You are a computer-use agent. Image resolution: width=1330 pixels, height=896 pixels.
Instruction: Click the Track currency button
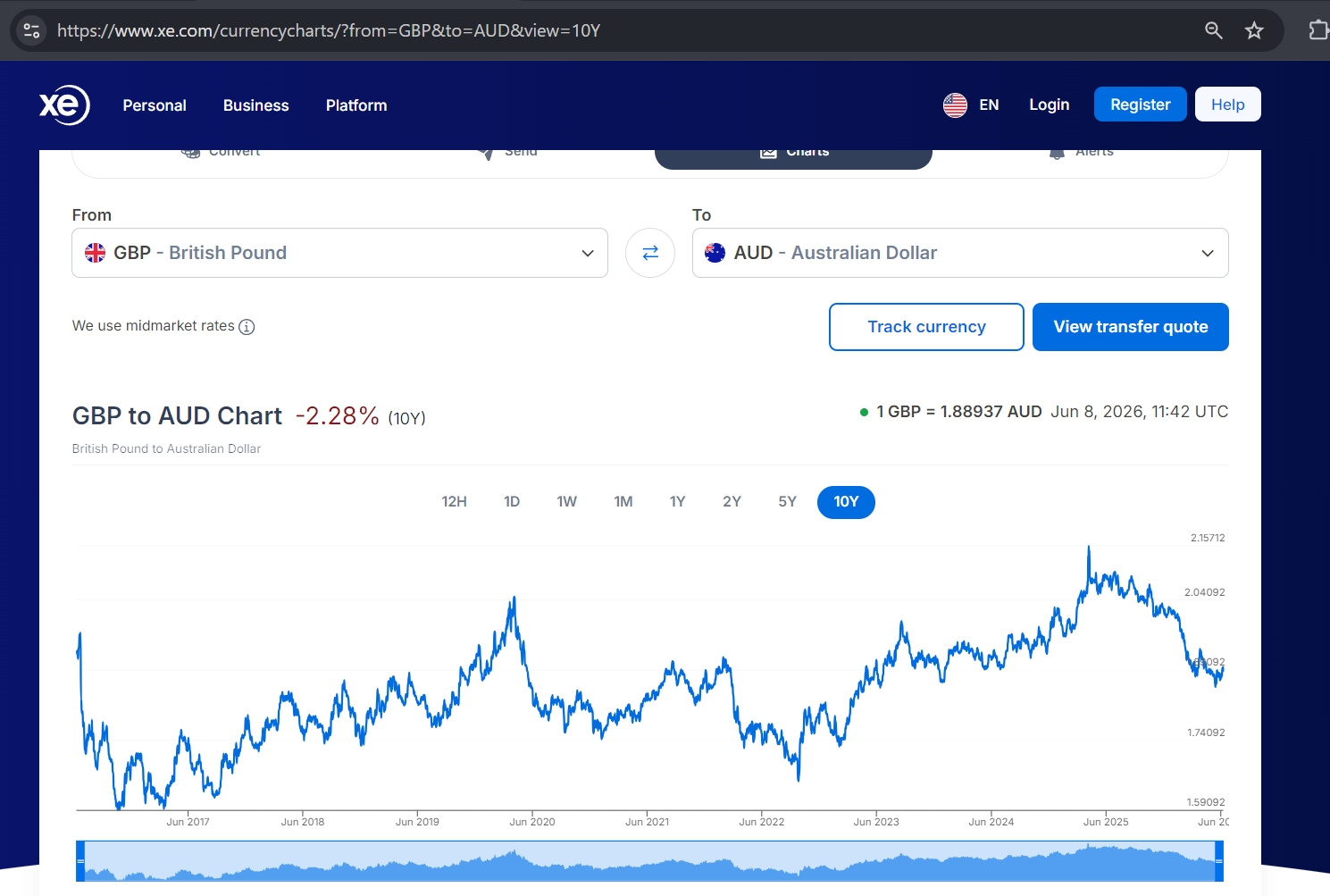pyautogui.click(x=926, y=327)
